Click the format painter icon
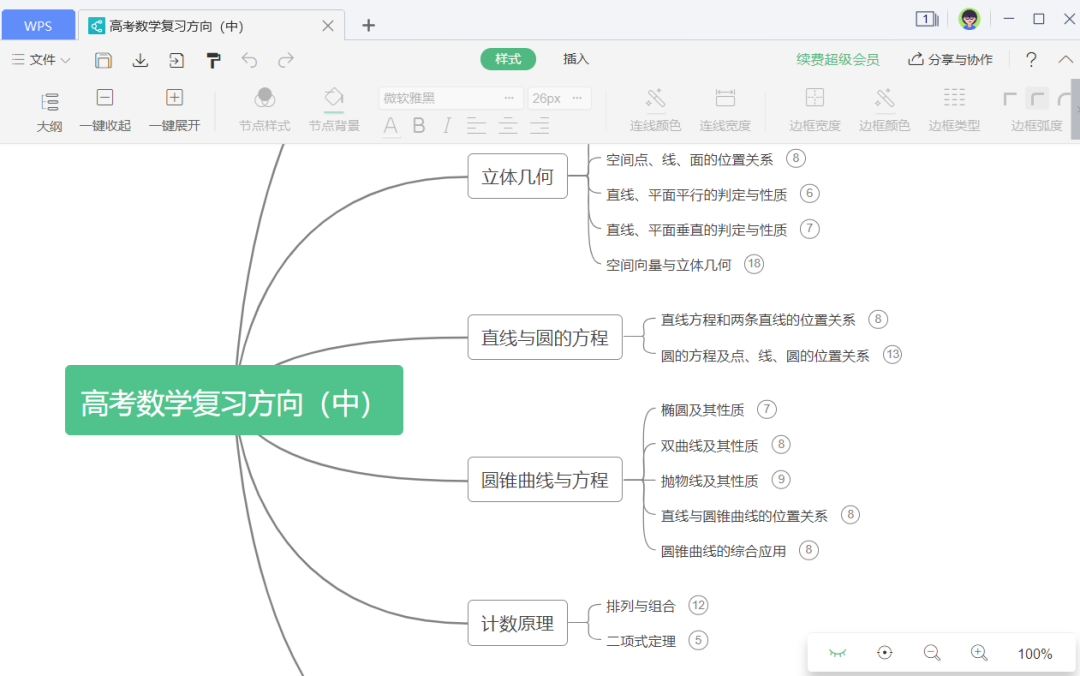Image resolution: width=1080 pixels, height=676 pixels. pos(213,60)
